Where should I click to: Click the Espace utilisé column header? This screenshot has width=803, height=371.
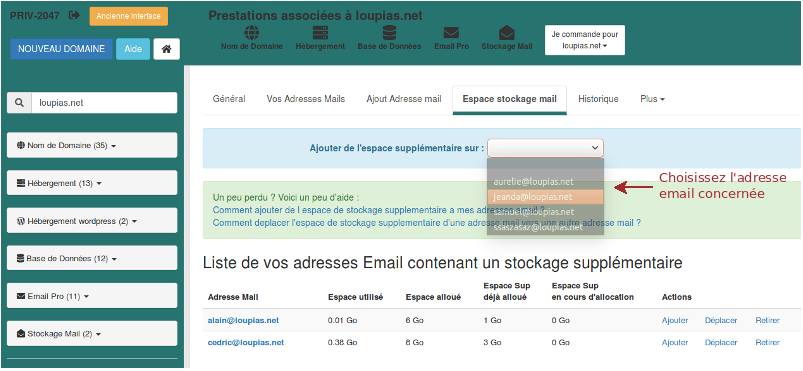pyautogui.click(x=355, y=297)
